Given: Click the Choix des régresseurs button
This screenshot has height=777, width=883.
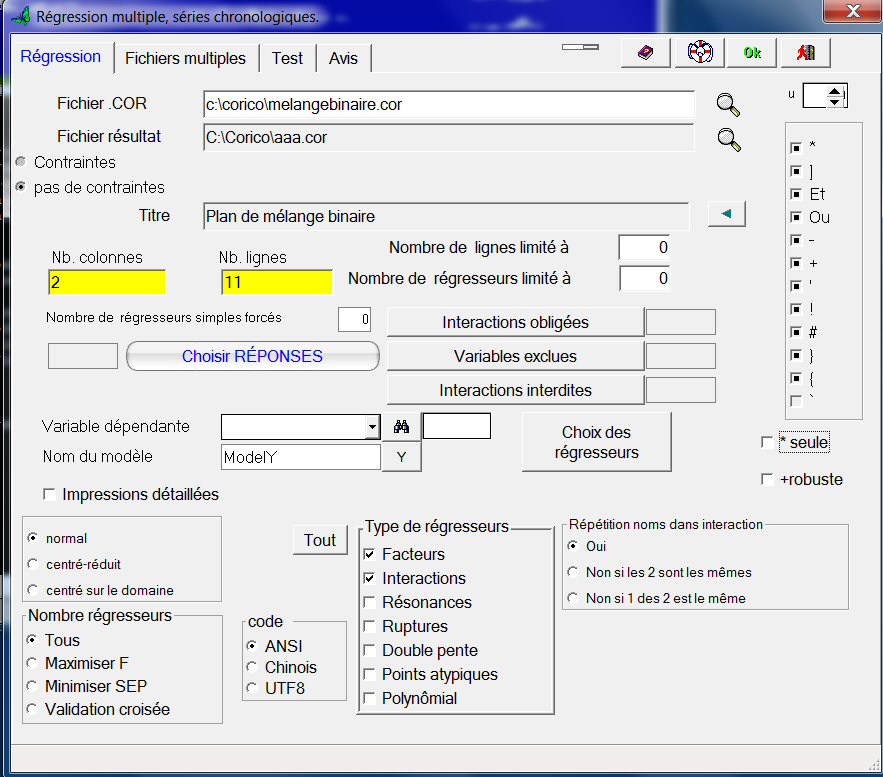Looking at the screenshot, I should [x=596, y=442].
